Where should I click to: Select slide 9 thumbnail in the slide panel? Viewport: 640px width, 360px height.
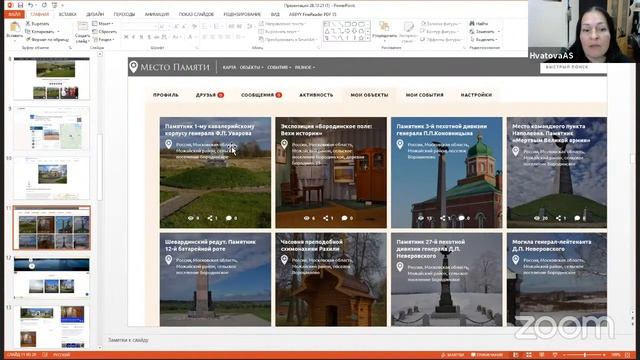click(52, 129)
